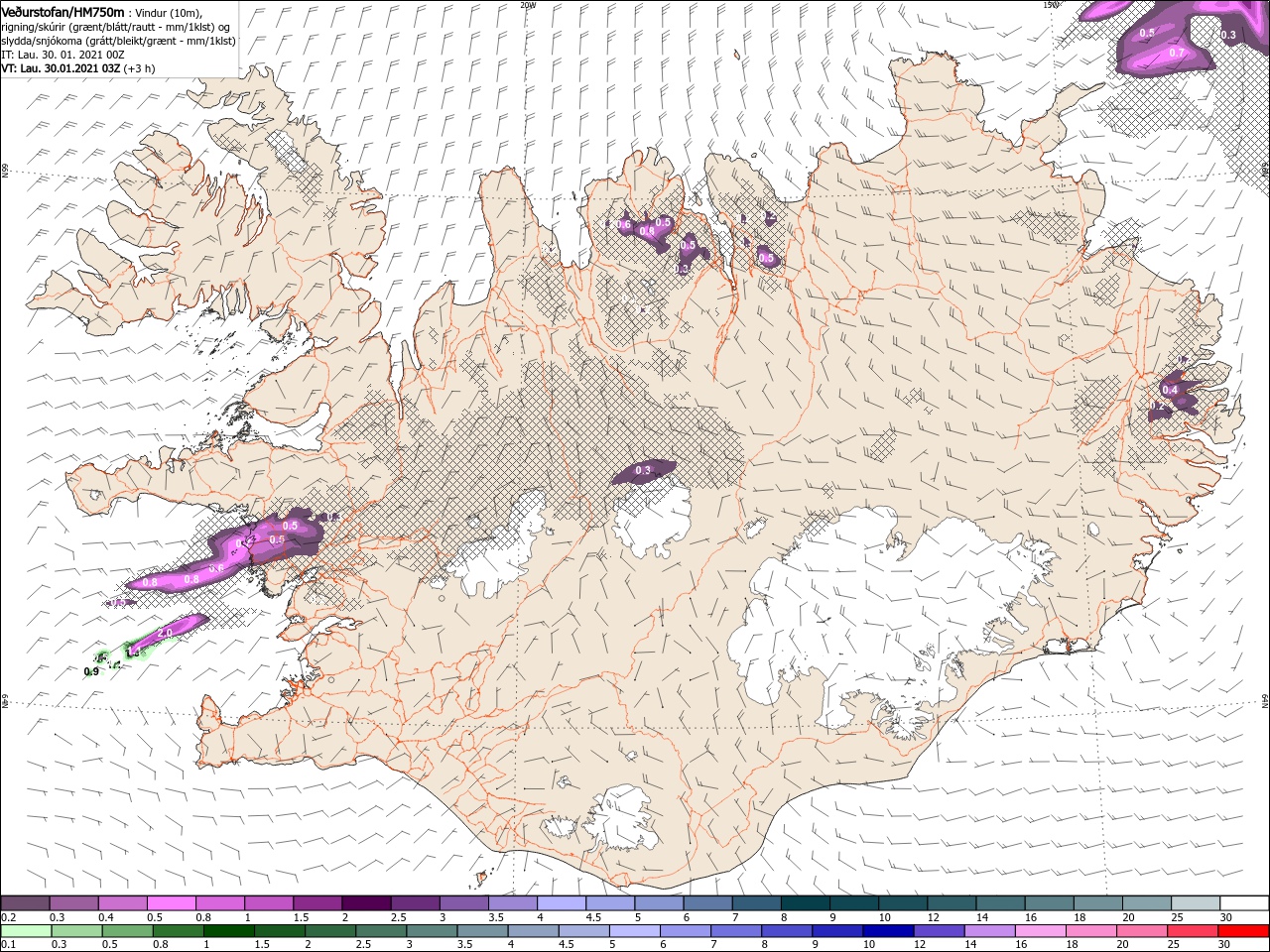Click the 25 coral-red rain legend swatch

1191,931
